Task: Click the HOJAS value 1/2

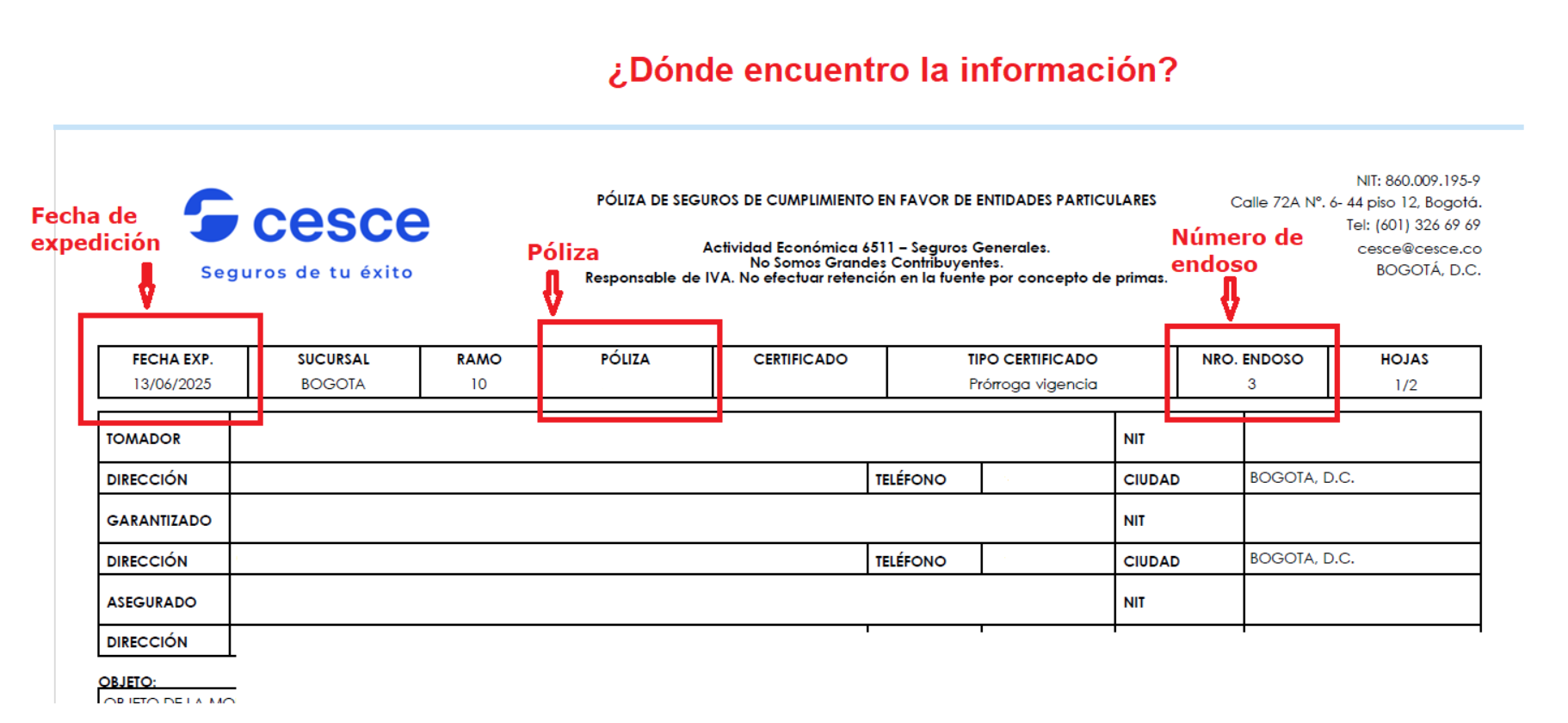Action: [1405, 385]
